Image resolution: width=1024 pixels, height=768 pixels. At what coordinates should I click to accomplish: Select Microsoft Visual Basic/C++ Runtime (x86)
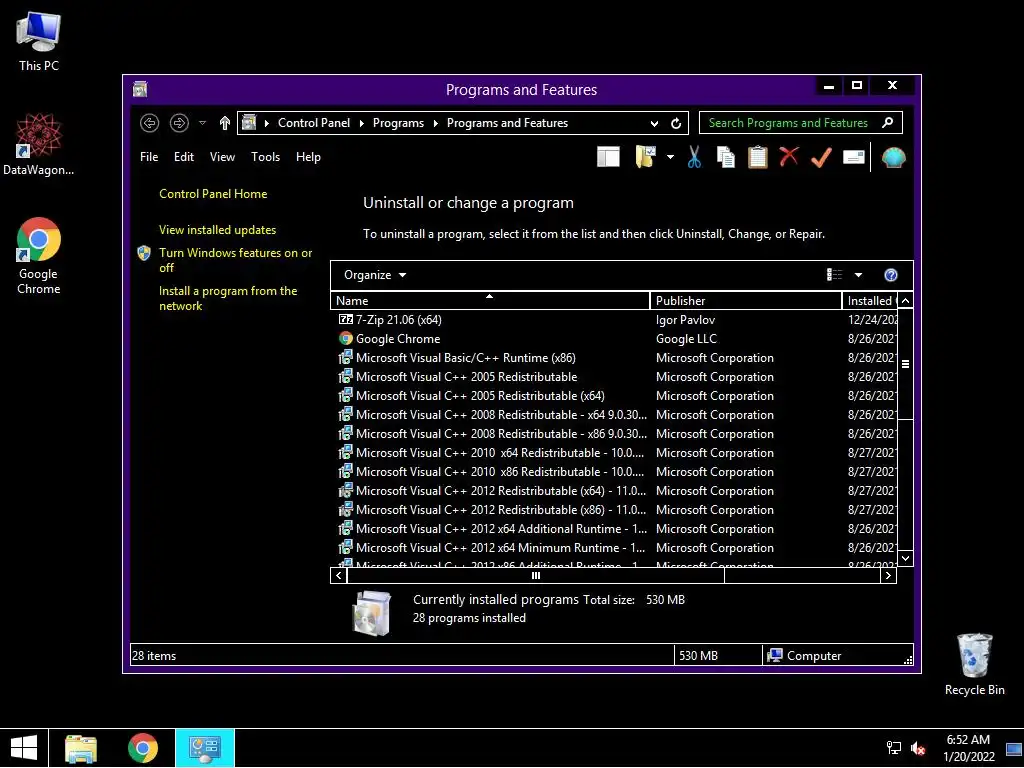tap(457, 358)
